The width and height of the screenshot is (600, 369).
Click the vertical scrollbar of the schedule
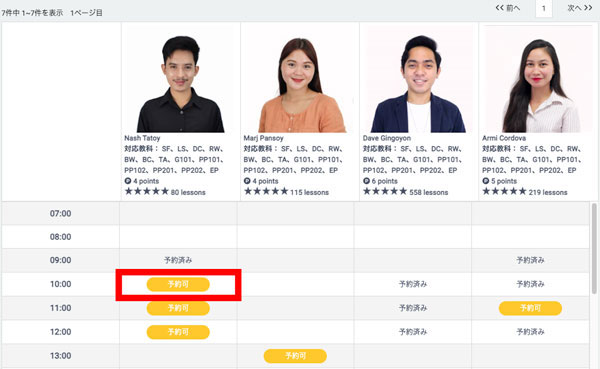(594, 249)
